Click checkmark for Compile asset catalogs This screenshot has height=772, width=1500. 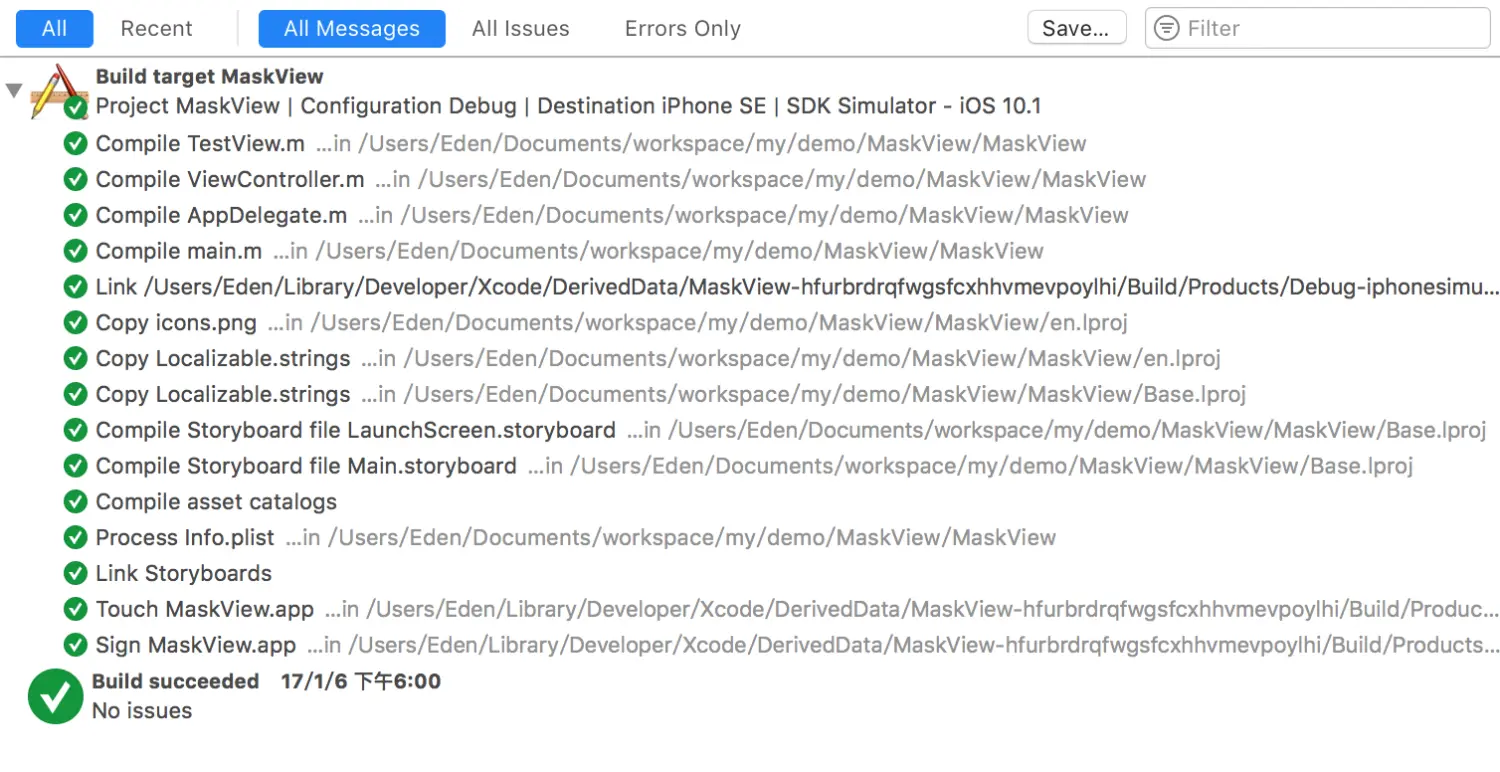coord(75,502)
